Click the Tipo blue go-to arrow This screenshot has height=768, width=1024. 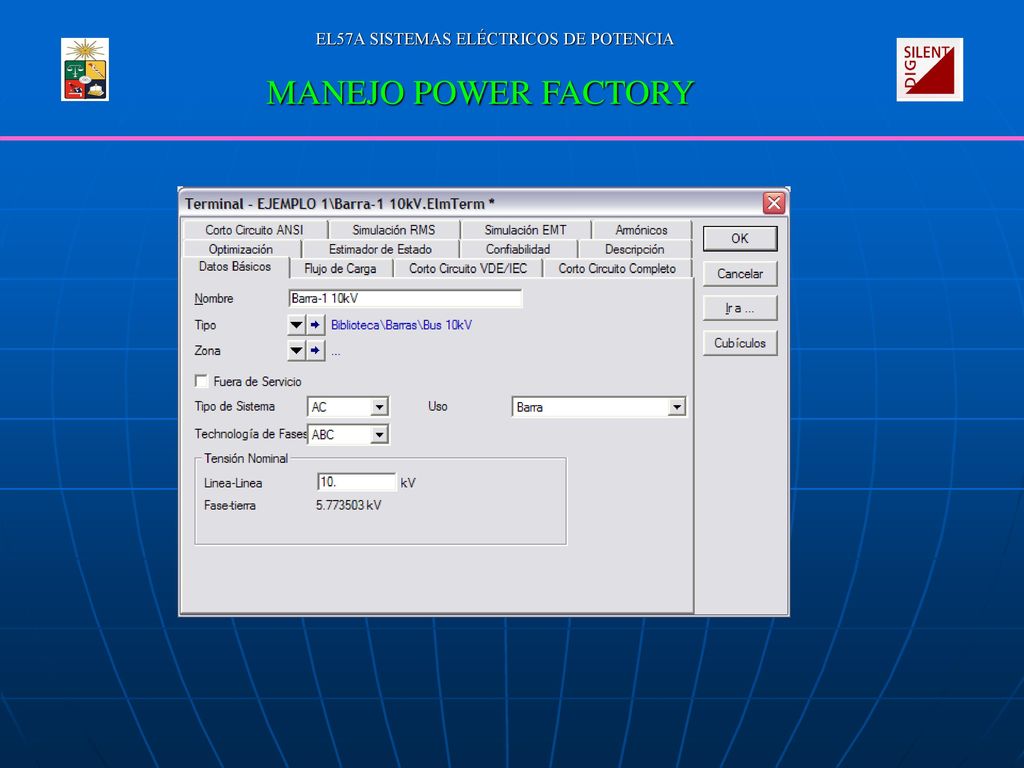[315, 325]
